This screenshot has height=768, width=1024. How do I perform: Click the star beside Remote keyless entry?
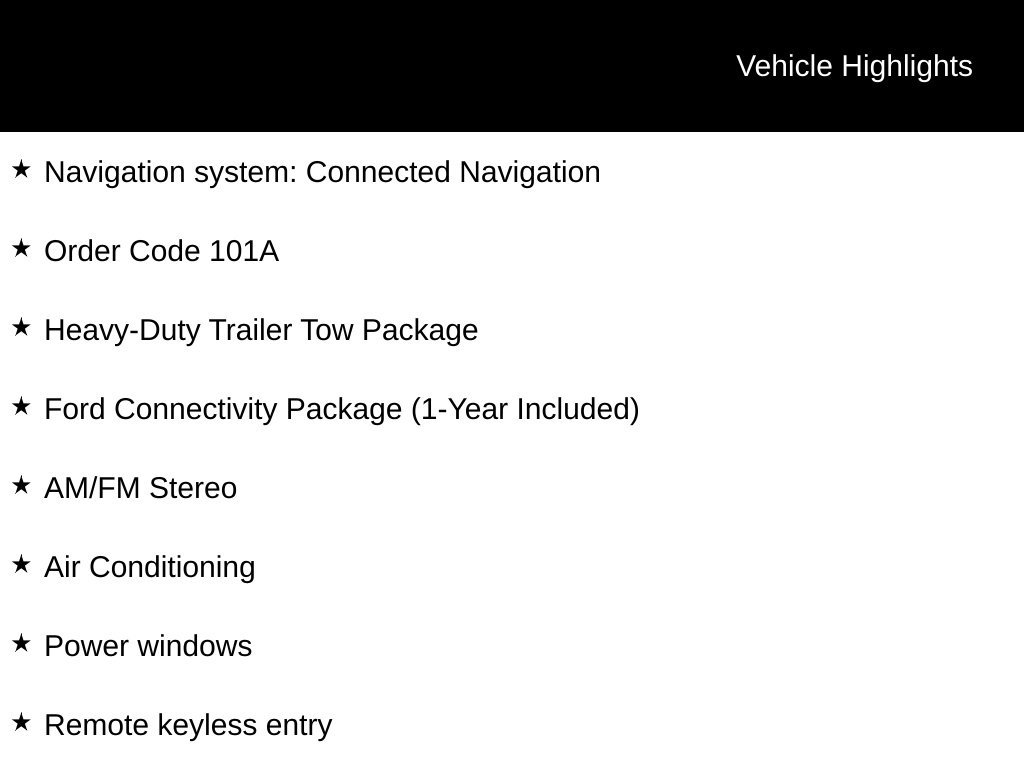21,723
